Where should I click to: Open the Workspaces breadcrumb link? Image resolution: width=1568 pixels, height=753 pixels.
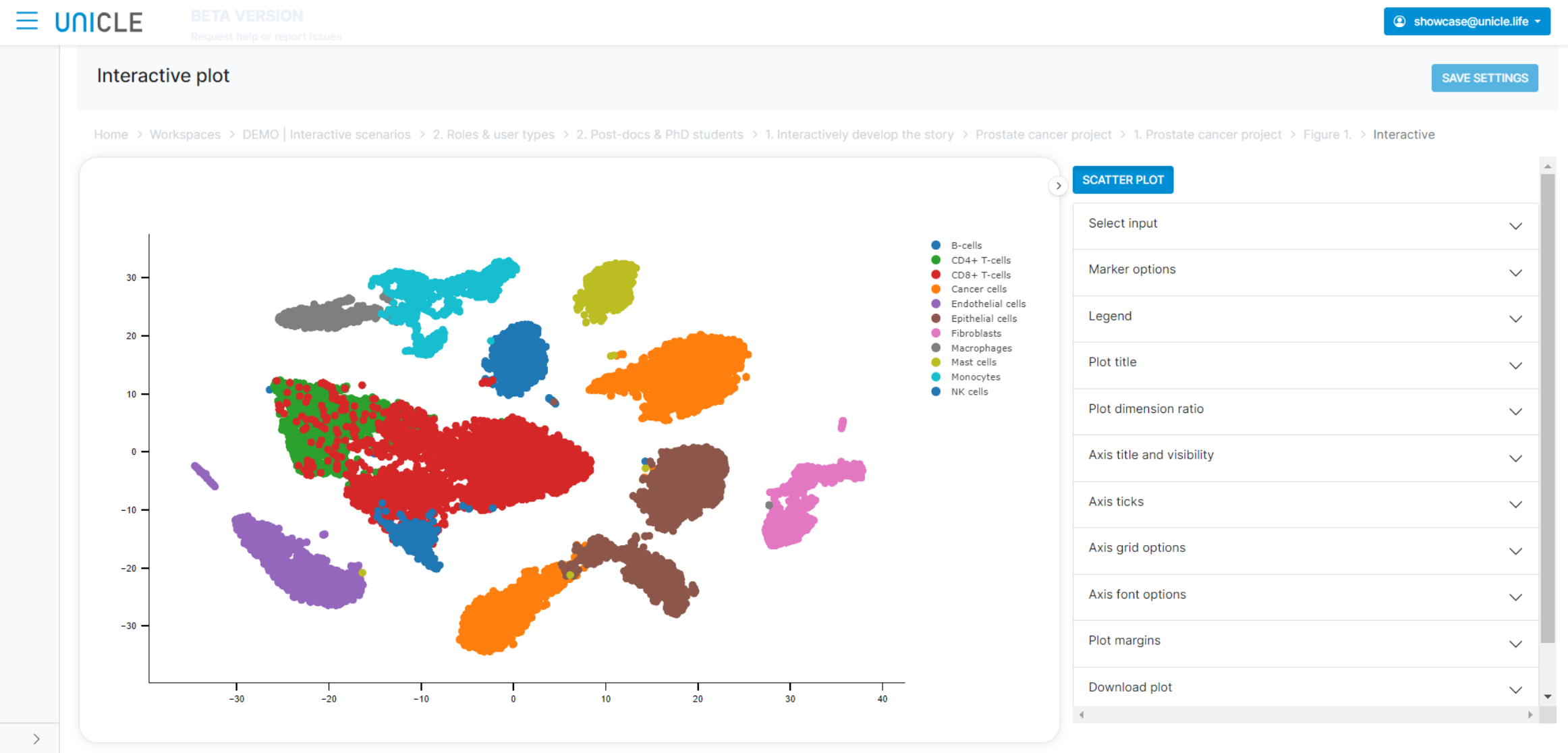(x=185, y=134)
